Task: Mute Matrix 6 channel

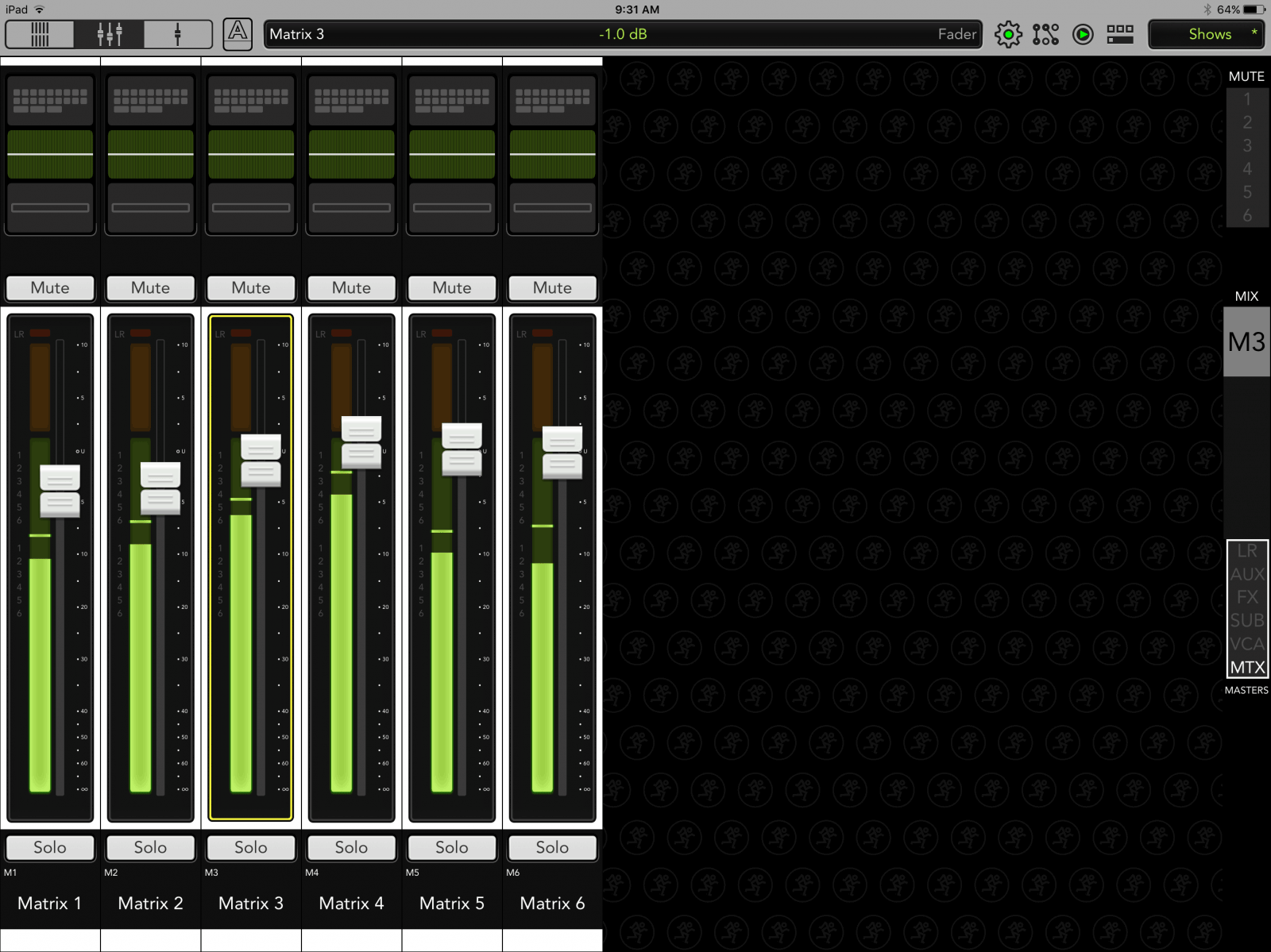Action: 552,288
